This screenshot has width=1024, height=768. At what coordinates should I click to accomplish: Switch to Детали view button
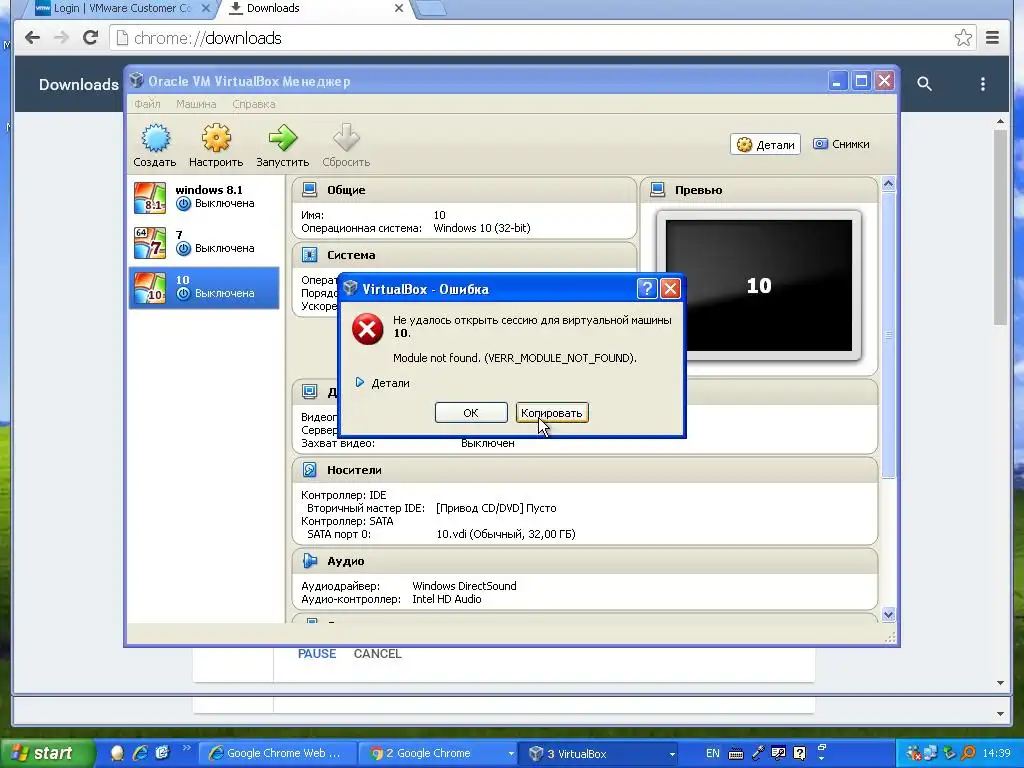pyautogui.click(x=765, y=144)
